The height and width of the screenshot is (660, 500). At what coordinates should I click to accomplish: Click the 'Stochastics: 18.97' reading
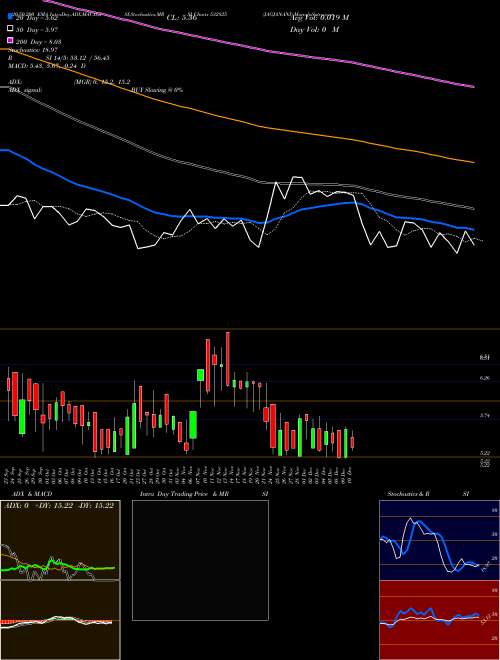tap(33, 50)
